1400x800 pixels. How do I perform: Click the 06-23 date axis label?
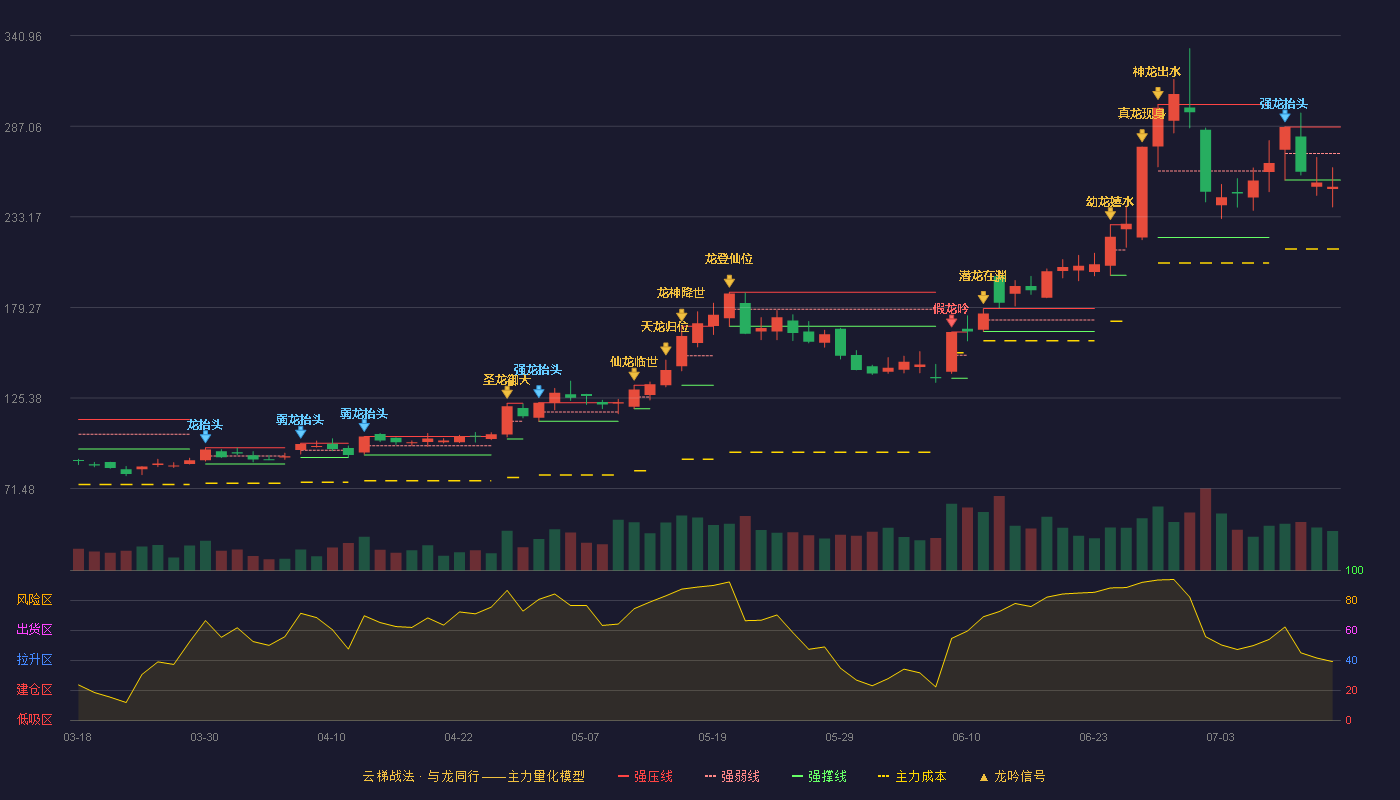tap(1094, 737)
